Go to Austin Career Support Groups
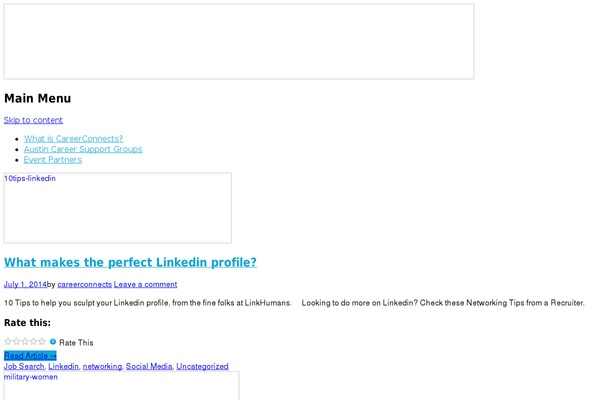Viewport: 600px width, 400px height. tap(83, 149)
